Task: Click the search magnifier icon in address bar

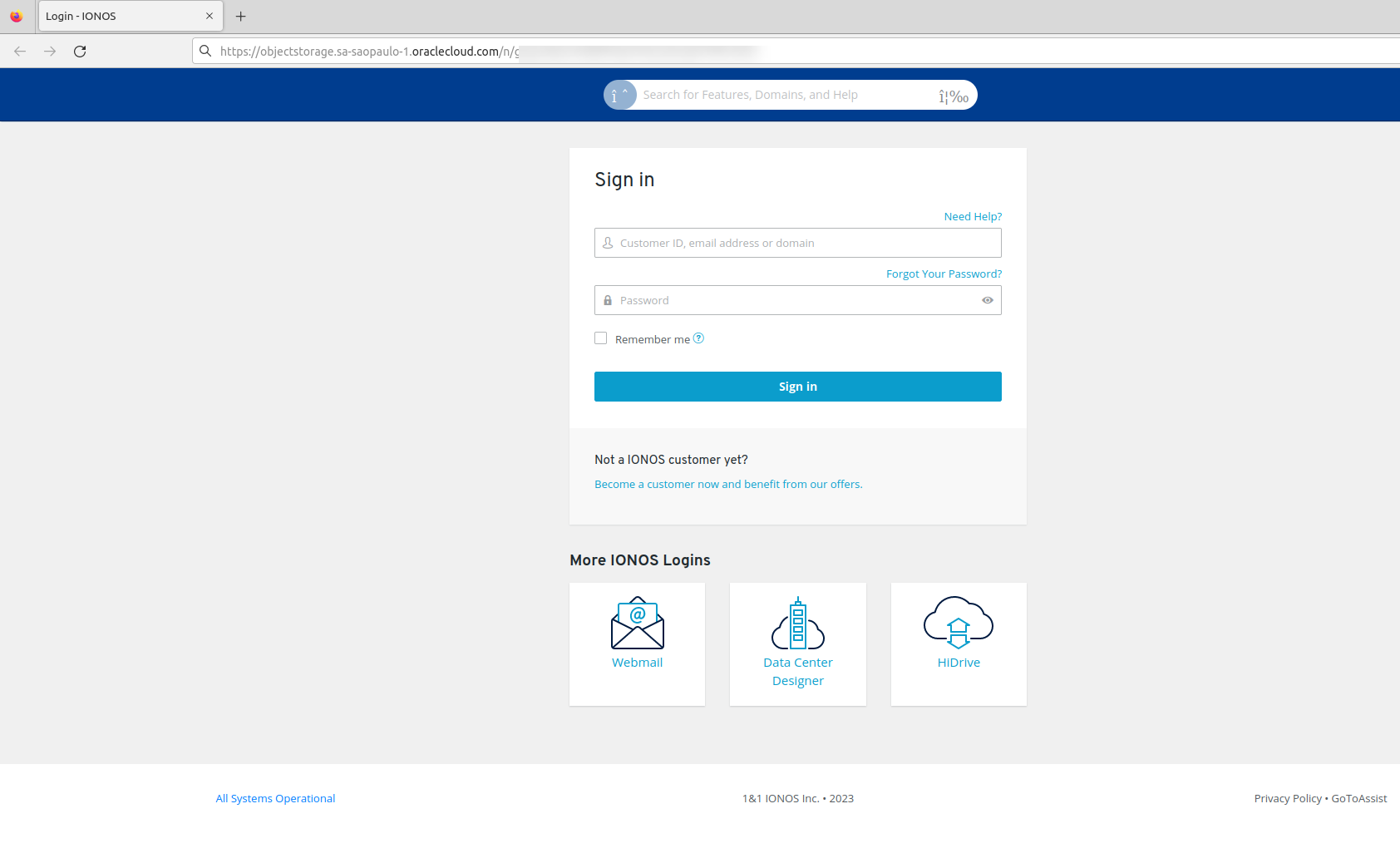Action: click(205, 51)
